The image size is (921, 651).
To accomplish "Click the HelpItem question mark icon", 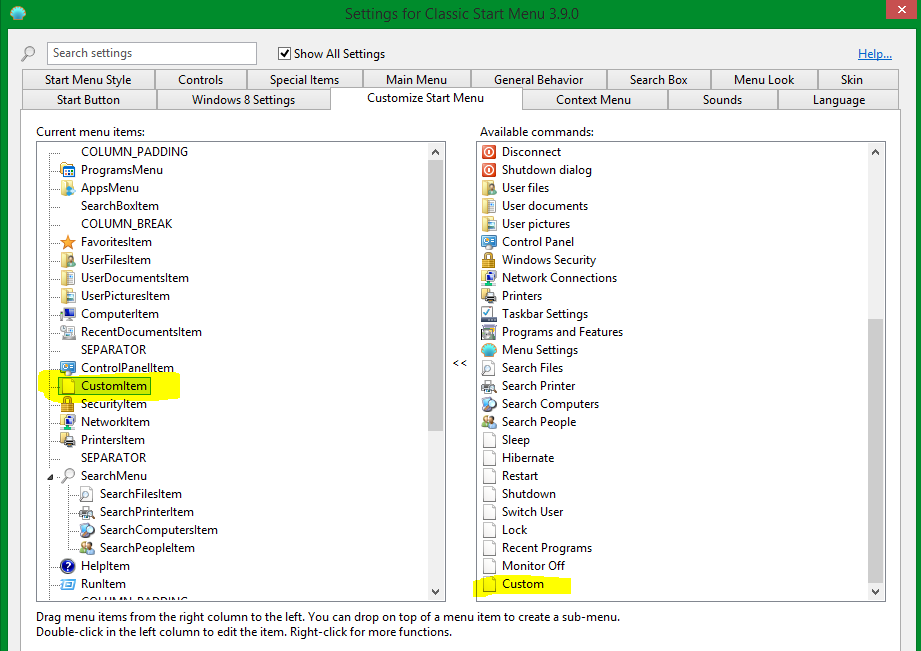I will point(68,566).
